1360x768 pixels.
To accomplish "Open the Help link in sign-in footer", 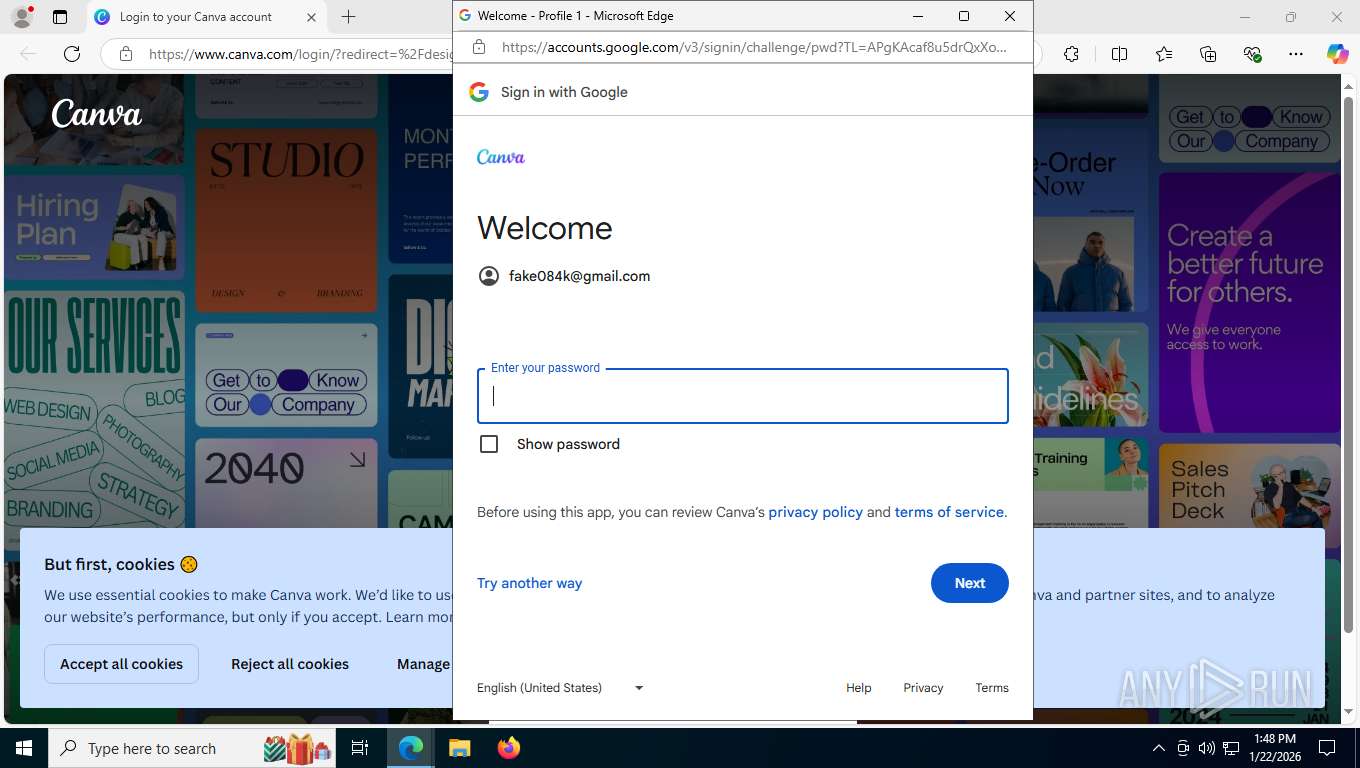I will (858, 688).
